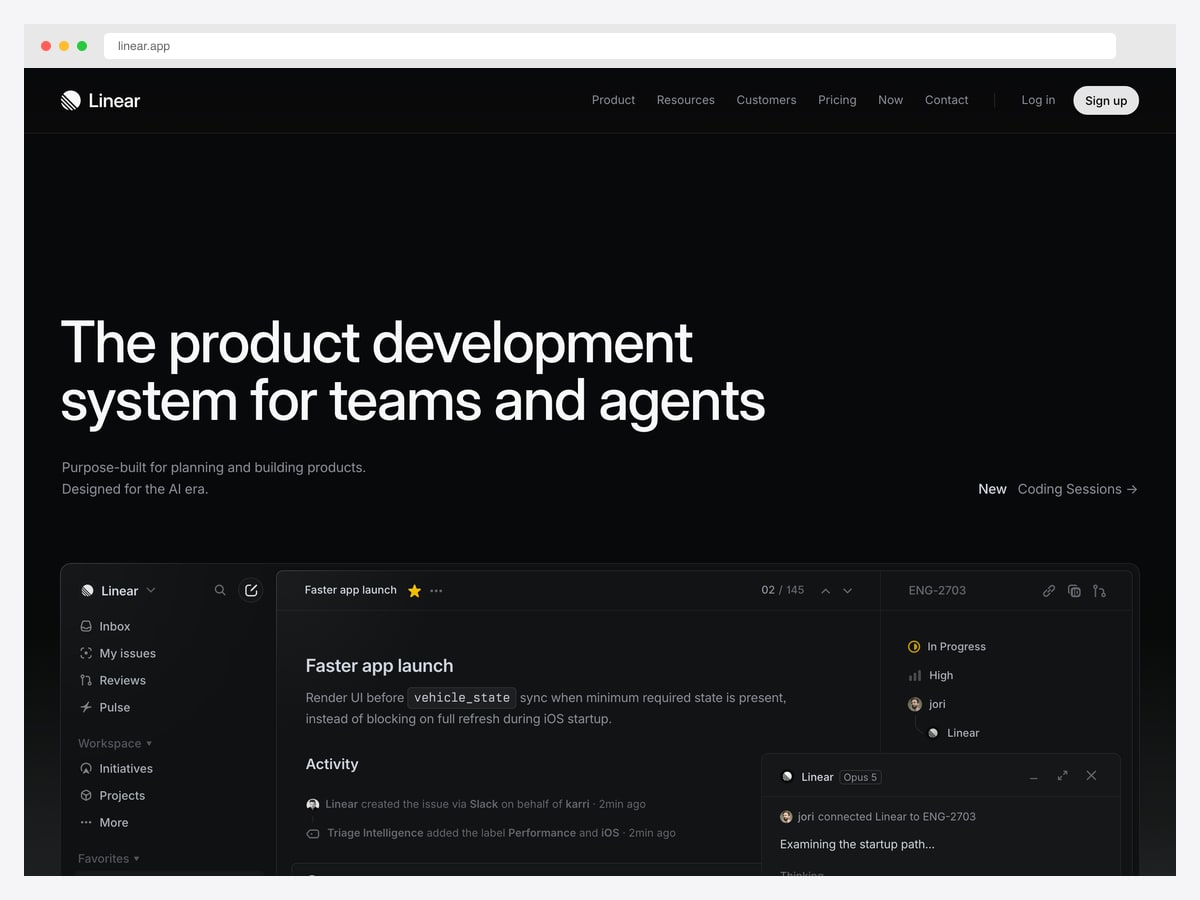Go to Pricing page

(837, 100)
